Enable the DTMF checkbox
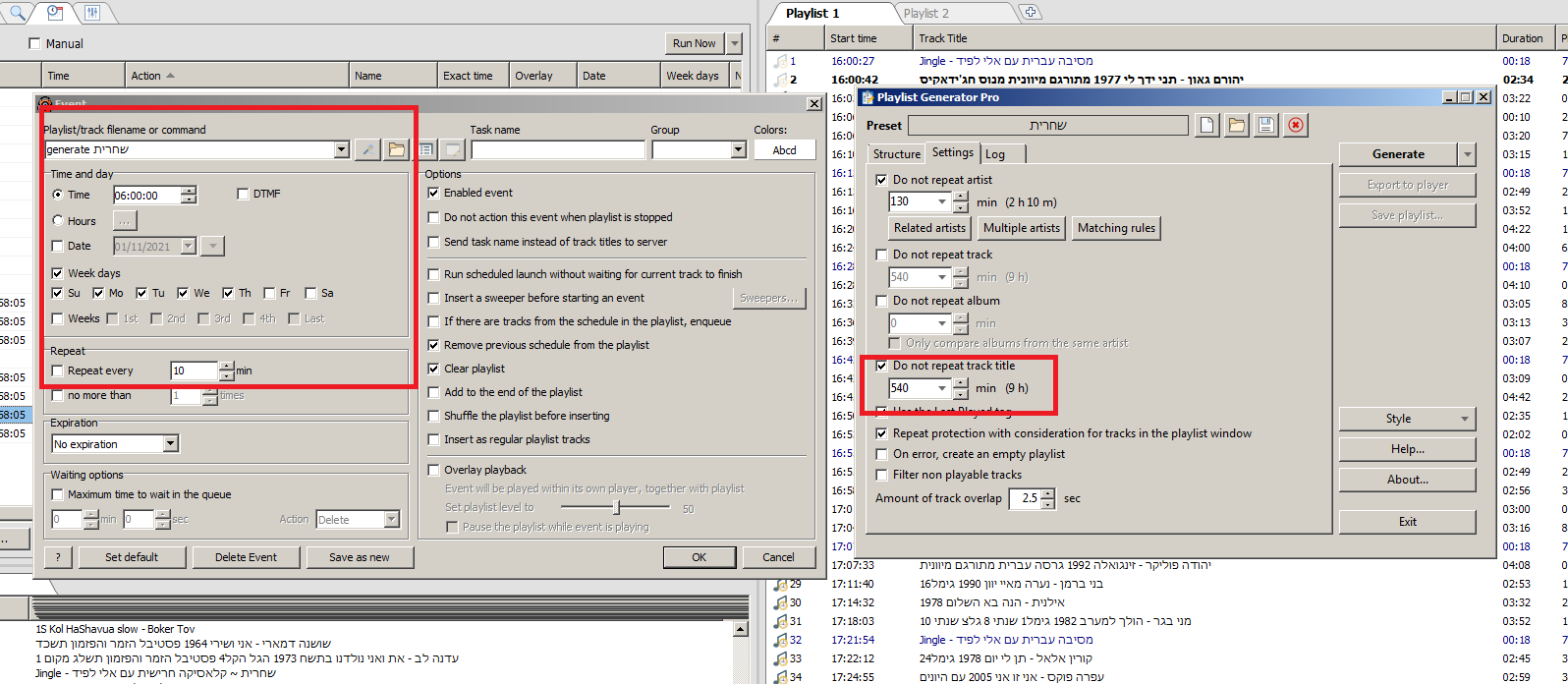Viewport: 1568px width, 684px height. (x=243, y=194)
